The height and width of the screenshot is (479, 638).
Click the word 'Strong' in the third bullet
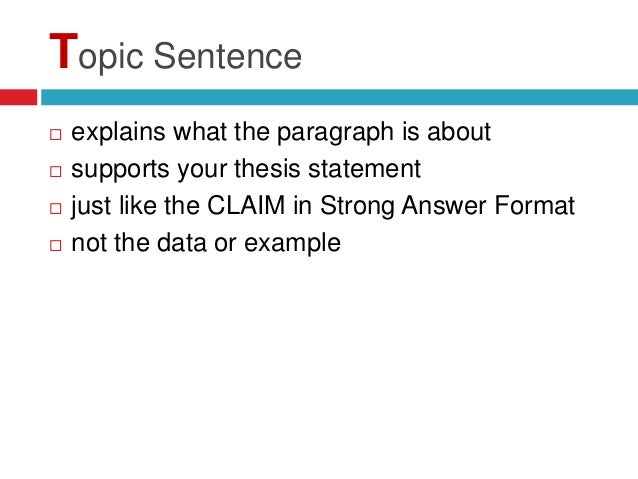[357, 206]
